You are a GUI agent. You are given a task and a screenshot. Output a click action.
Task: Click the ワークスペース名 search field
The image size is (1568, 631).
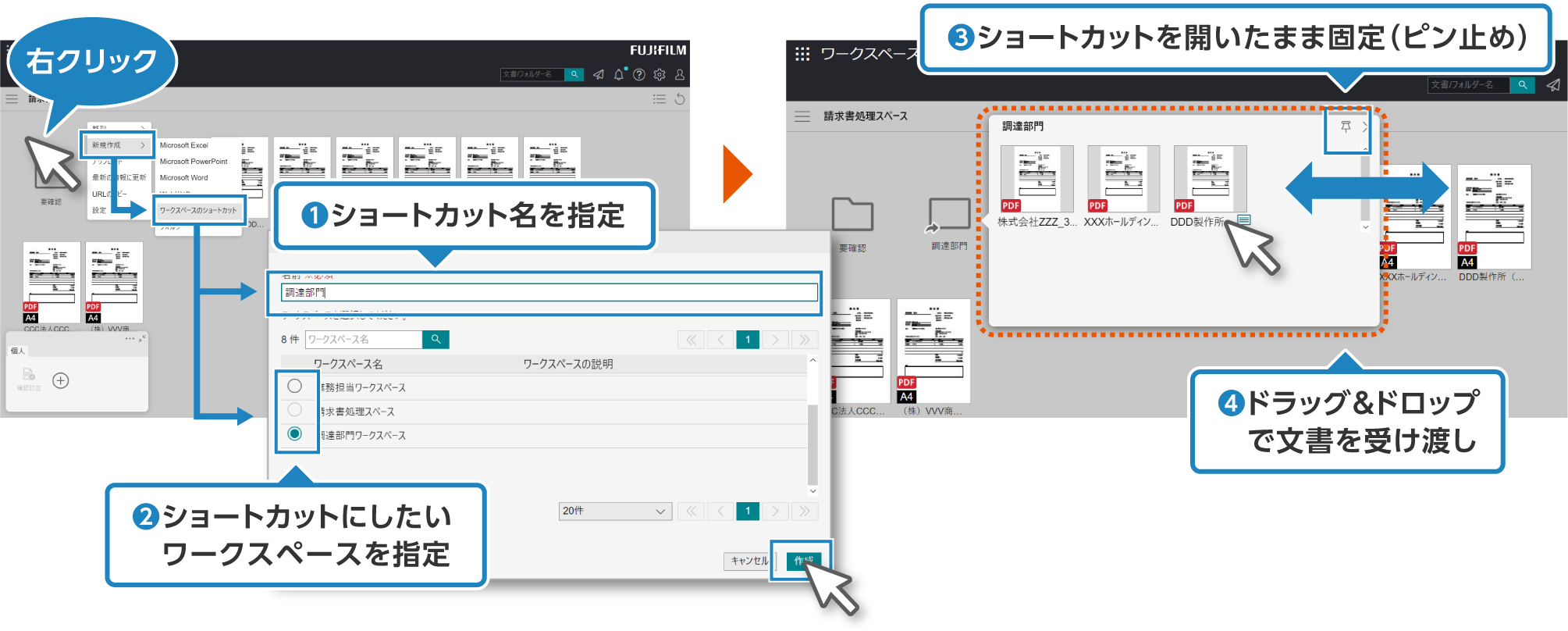(364, 339)
